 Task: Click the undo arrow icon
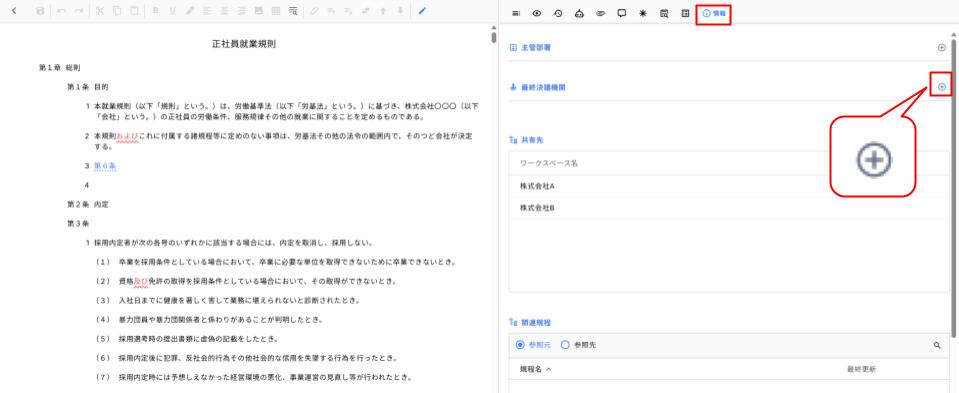pos(61,11)
